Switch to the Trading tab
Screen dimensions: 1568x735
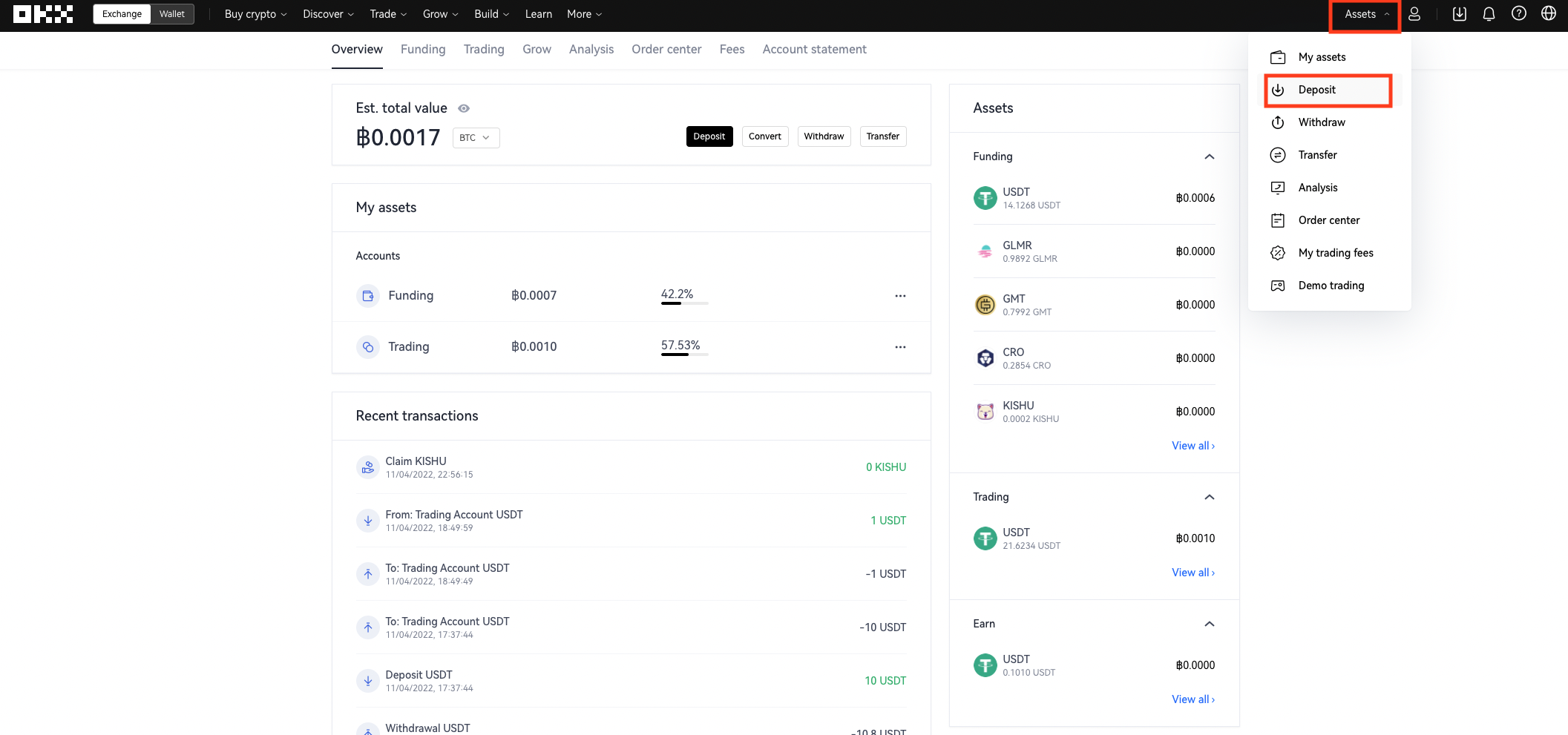tap(484, 49)
